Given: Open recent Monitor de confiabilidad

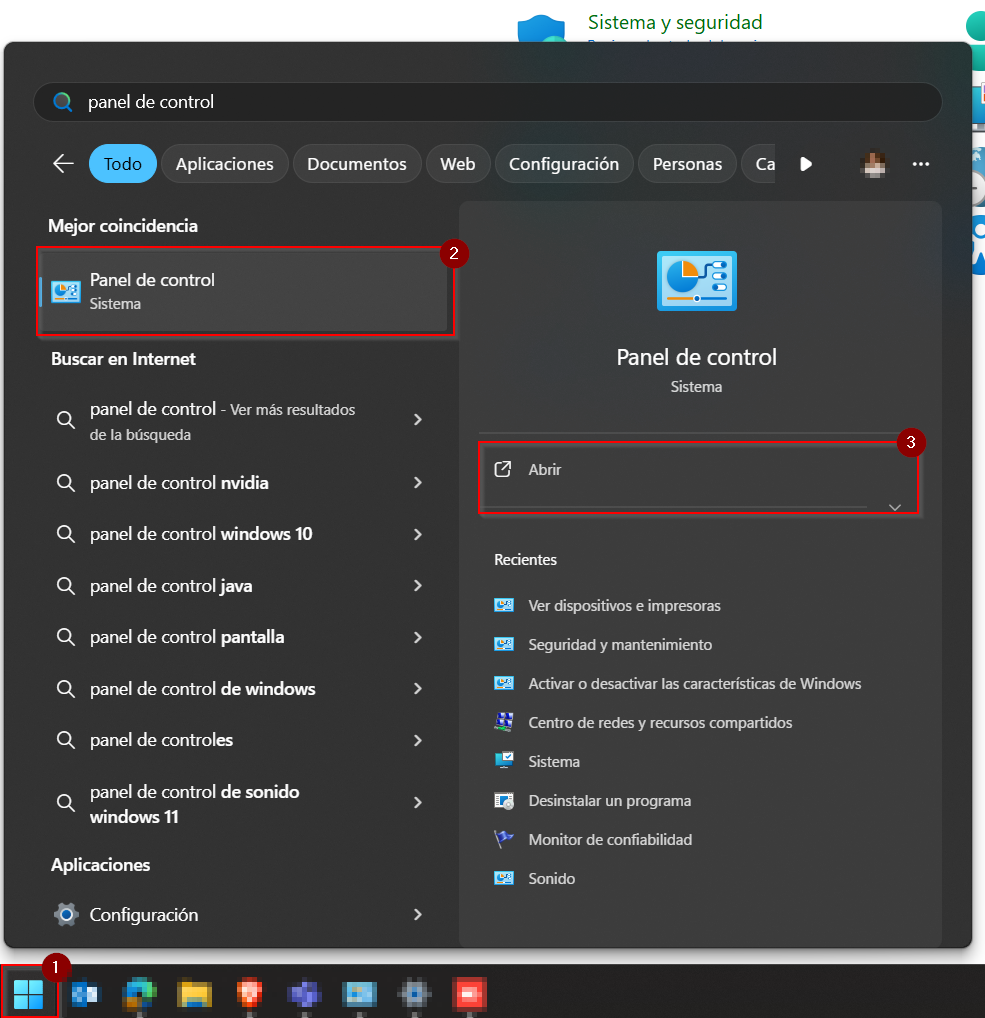Looking at the screenshot, I should pyautogui.click(x=610, y=839).
